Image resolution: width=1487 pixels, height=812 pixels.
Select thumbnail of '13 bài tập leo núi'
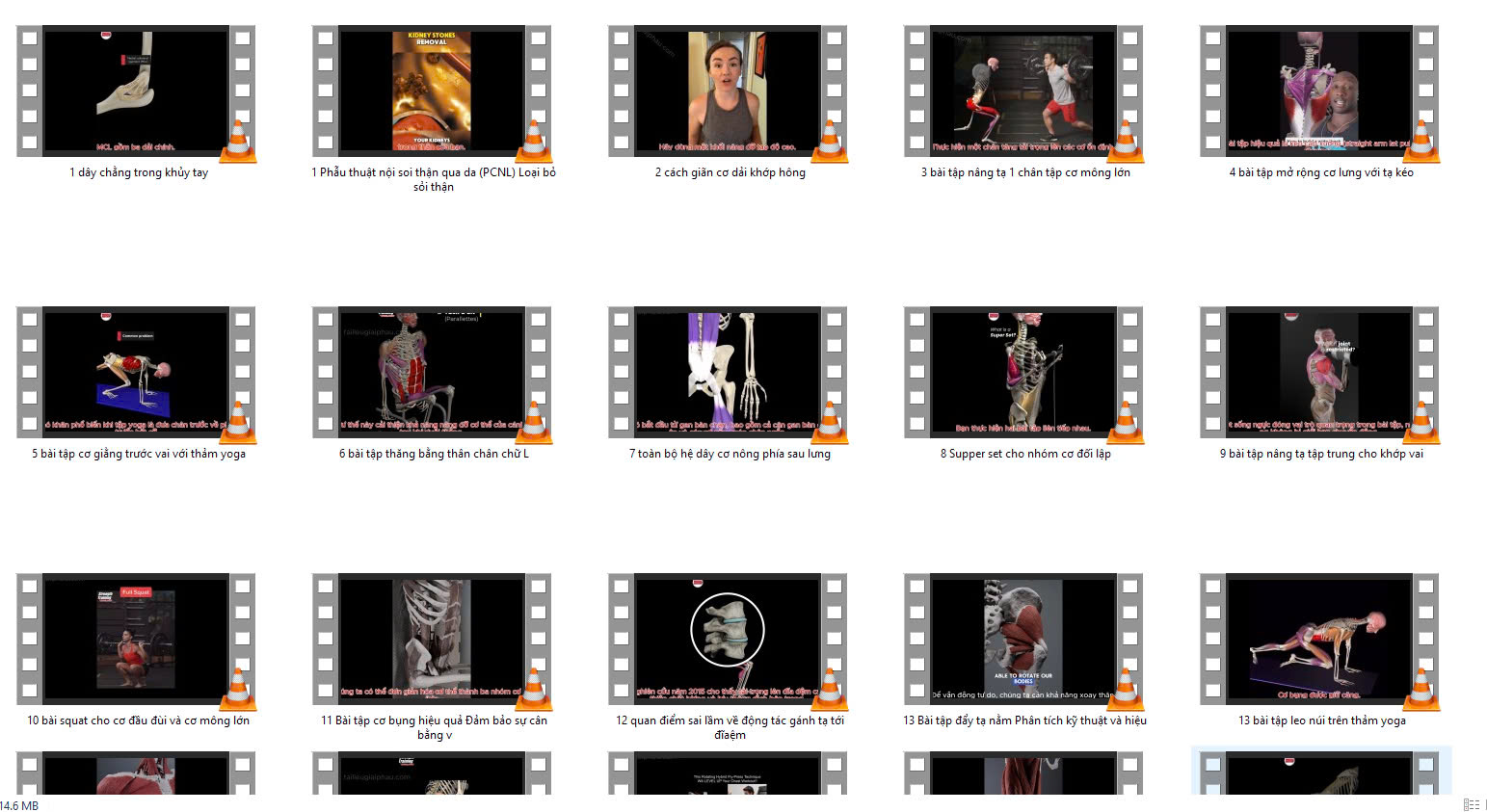click(x=1319, y=640)
